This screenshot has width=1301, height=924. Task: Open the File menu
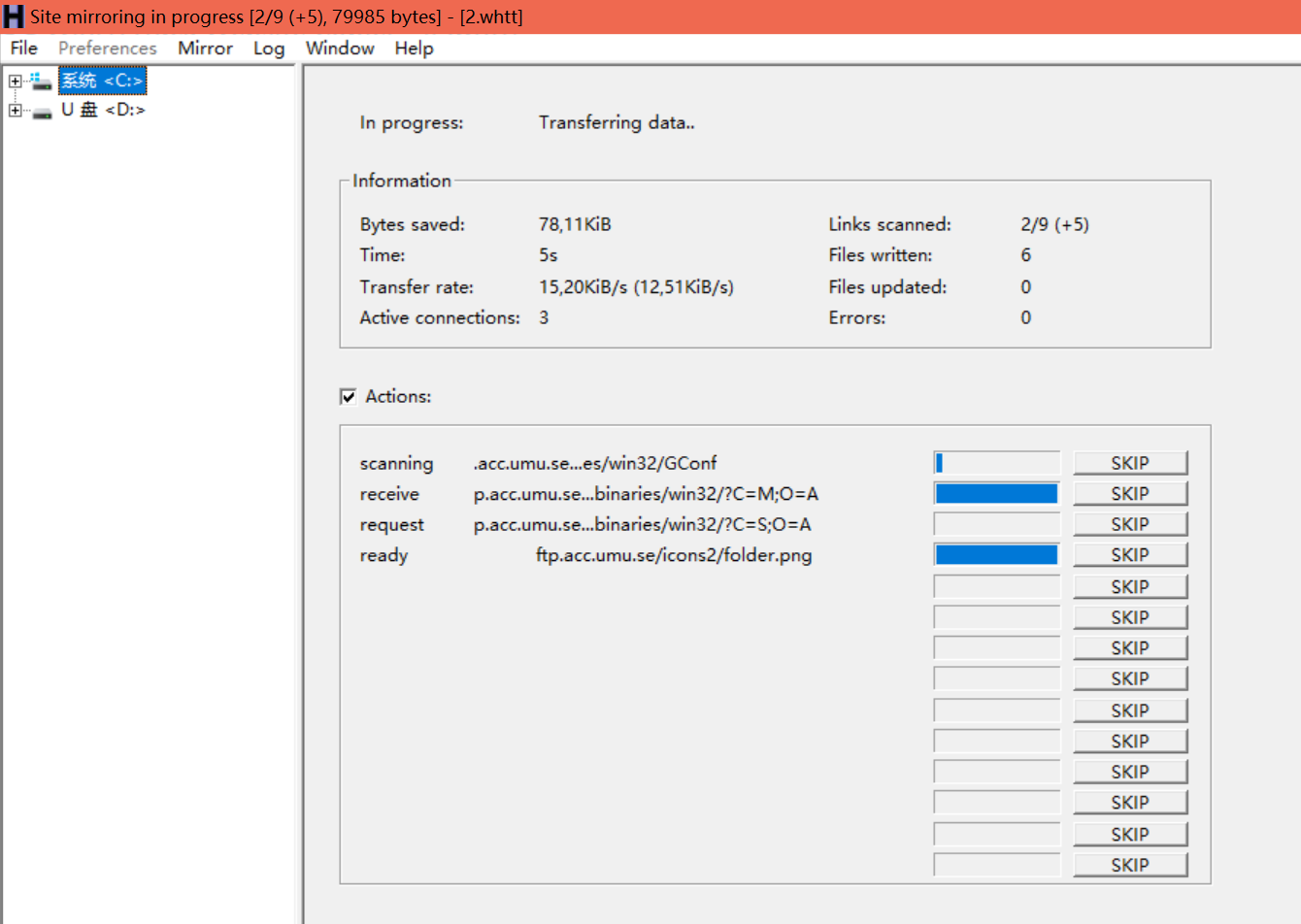pyautogui.click(x=22, y=48)
